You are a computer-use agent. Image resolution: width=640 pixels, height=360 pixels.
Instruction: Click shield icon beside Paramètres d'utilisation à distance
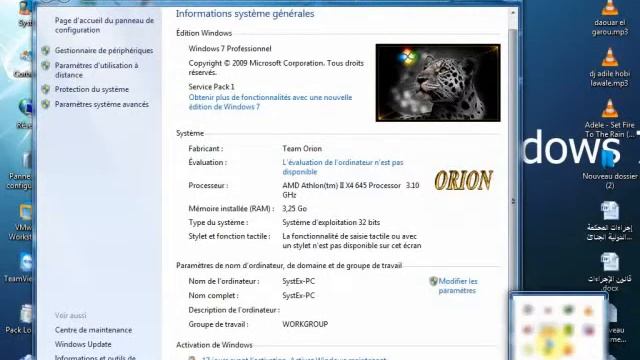point(46,65)
